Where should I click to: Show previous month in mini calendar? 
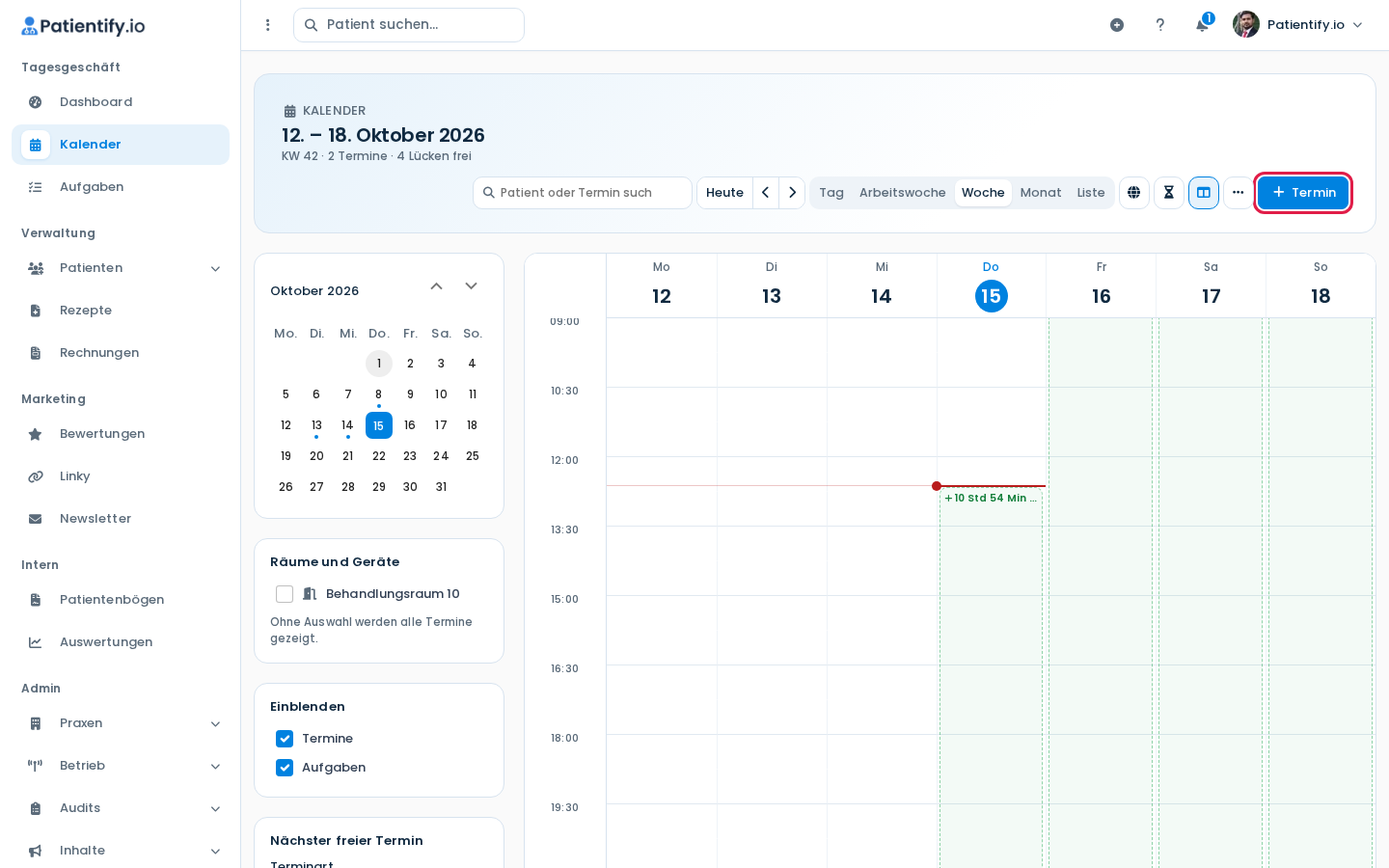coord(436,286)
